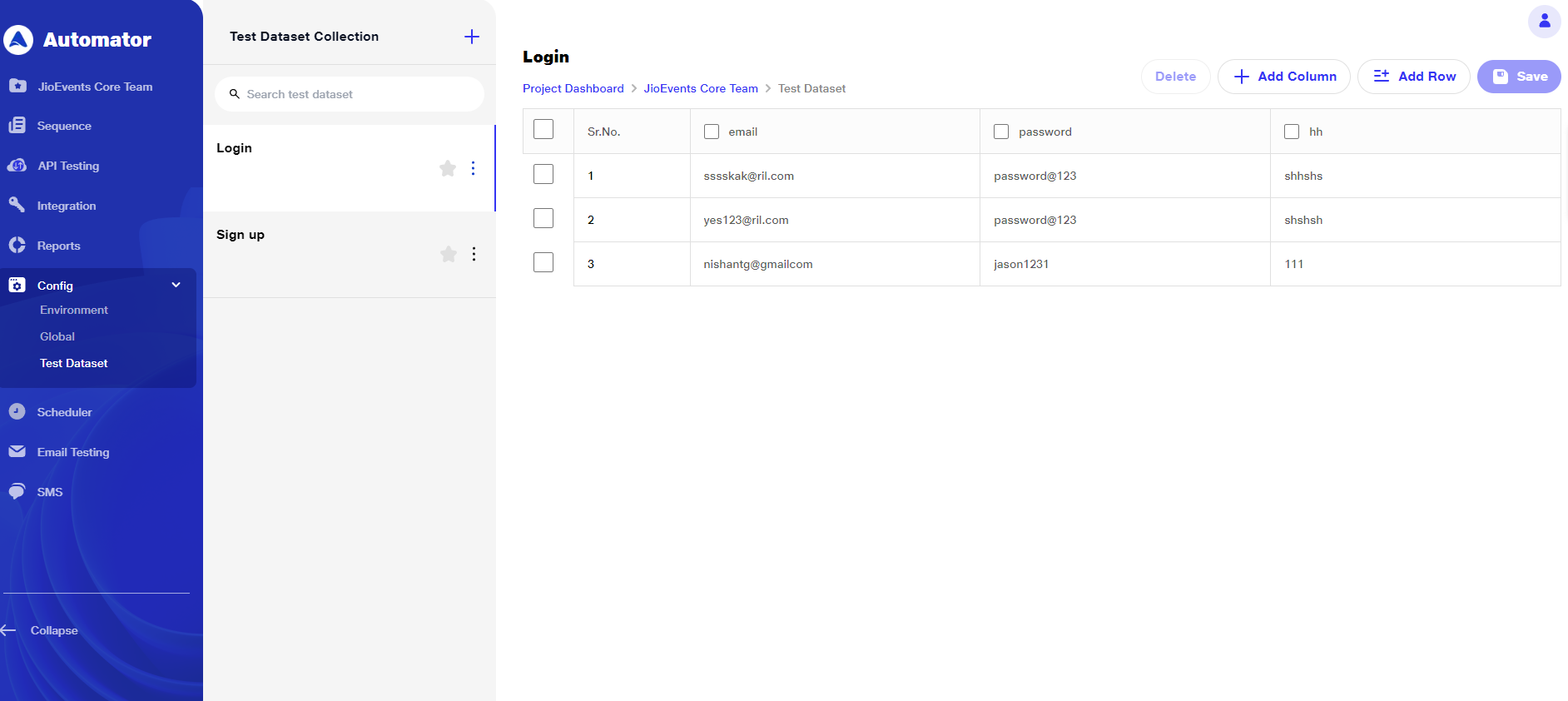
Task: Click the API Testing cloud icon
Action: click(17, 166)
